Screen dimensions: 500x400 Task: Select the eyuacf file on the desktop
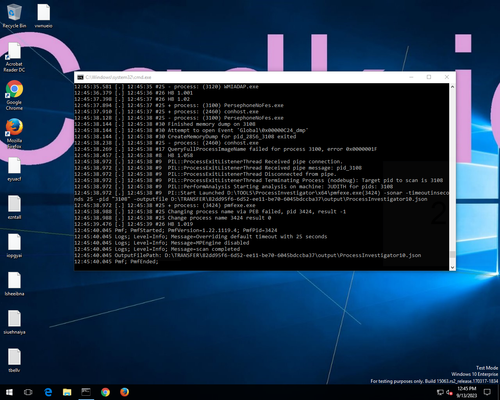14,169
